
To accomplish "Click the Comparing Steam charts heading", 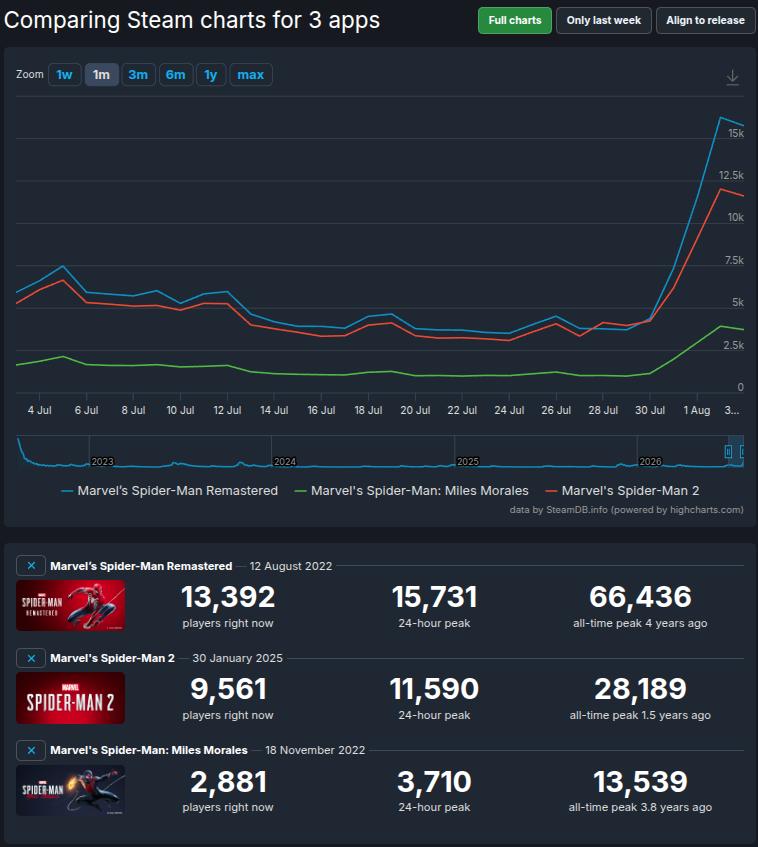I will click(x=192, y=21).
